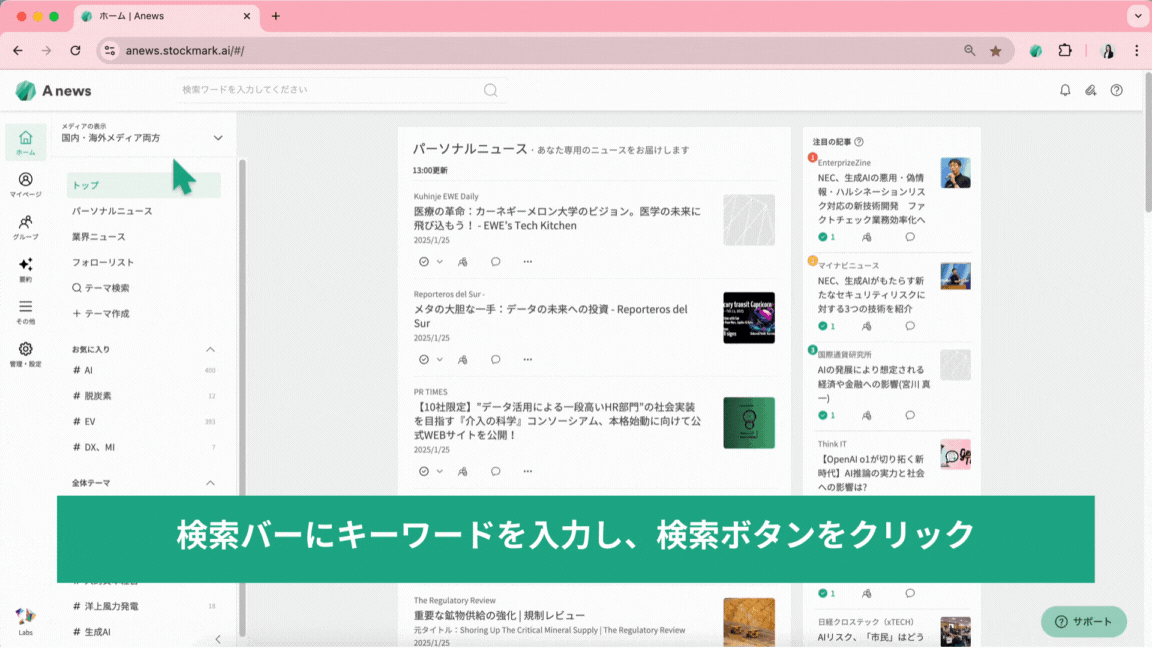Select 業界ニュース in the side menu

pyautogui.click(x=99, y=237)
